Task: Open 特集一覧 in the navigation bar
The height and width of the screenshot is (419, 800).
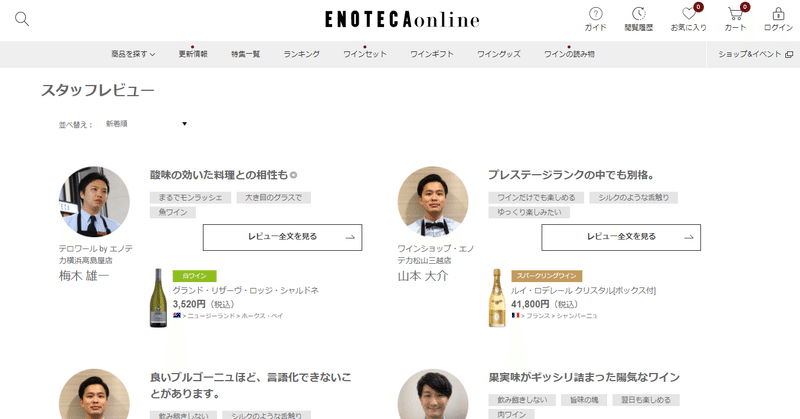Action: pyautogui.click(x=245, y=54)
